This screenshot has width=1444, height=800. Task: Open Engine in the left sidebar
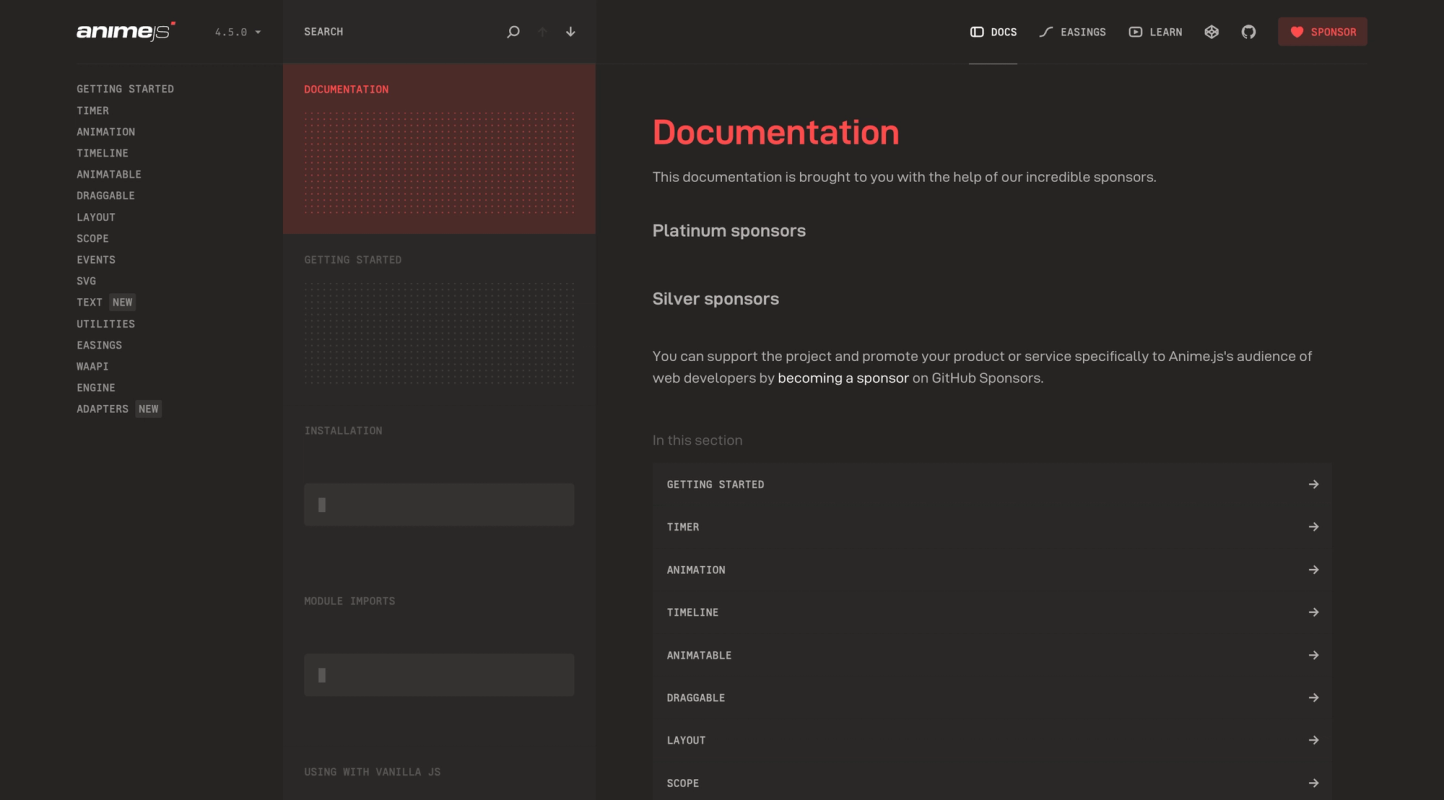[x=96, y=388]
